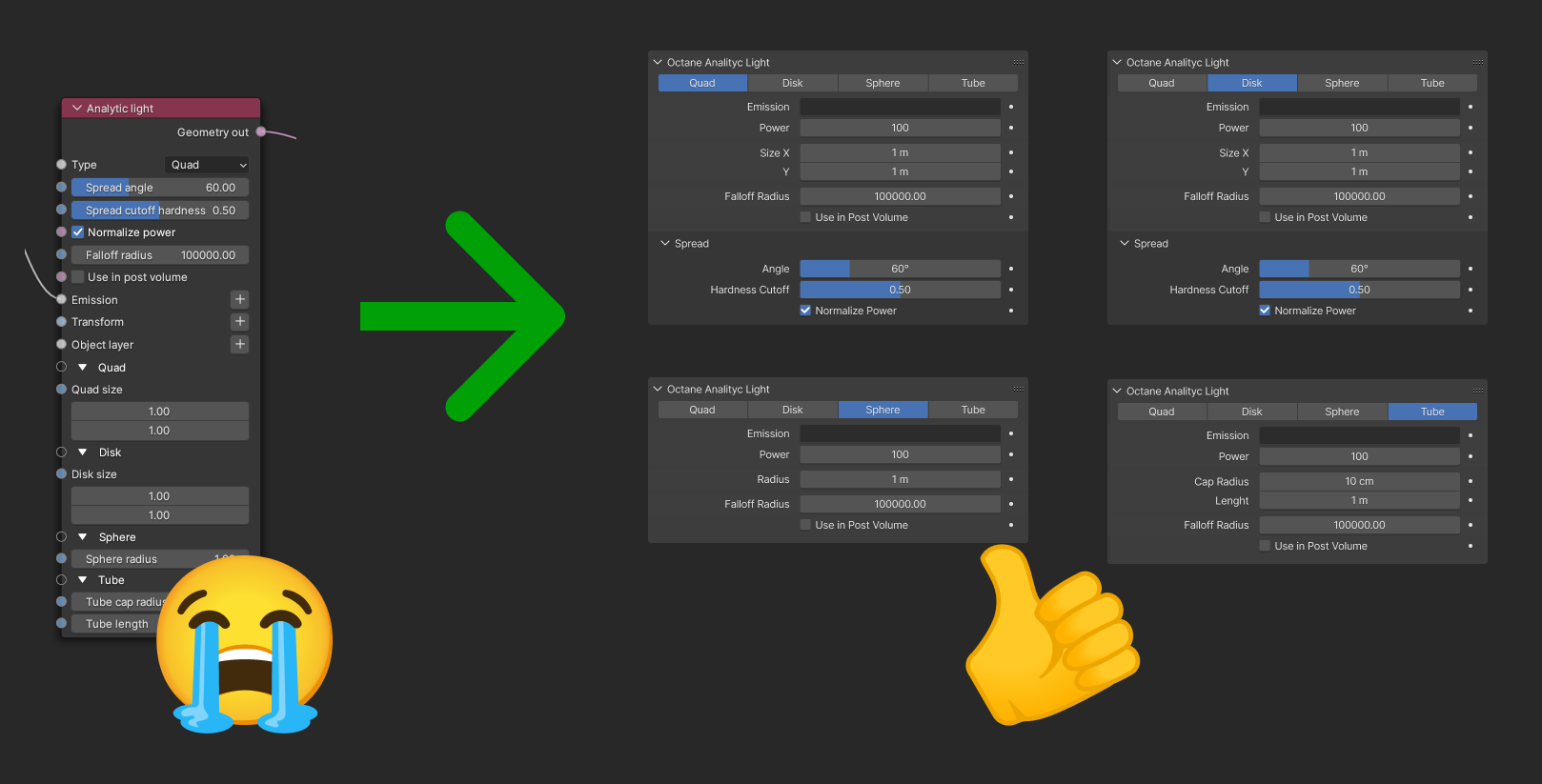The image size is (1542, 784).
Task: Collapse the Sphere section on the node
Action: pos(83,536)
